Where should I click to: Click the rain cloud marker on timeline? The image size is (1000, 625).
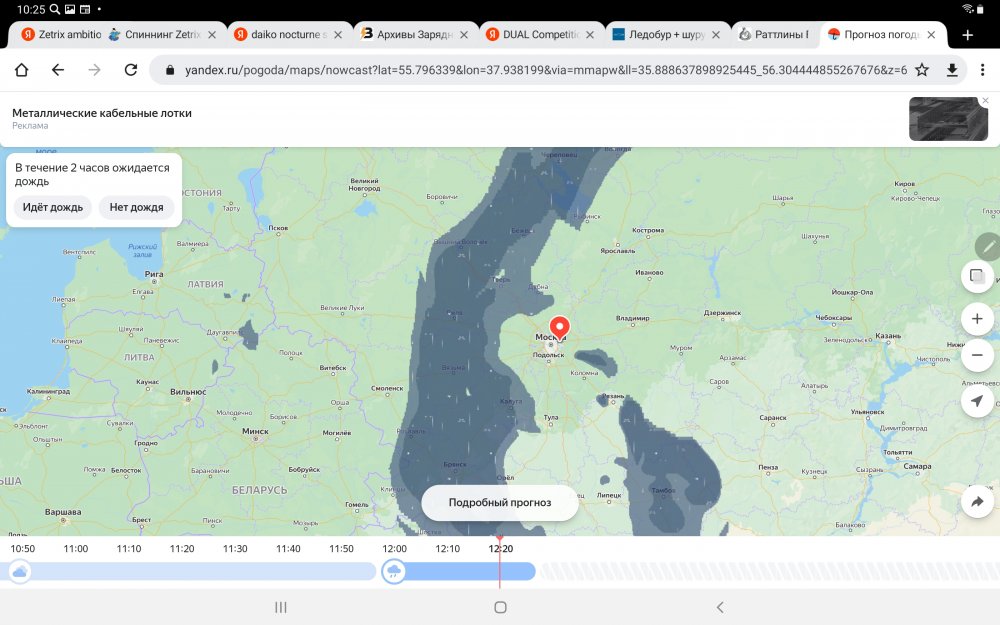pos(394,571)
